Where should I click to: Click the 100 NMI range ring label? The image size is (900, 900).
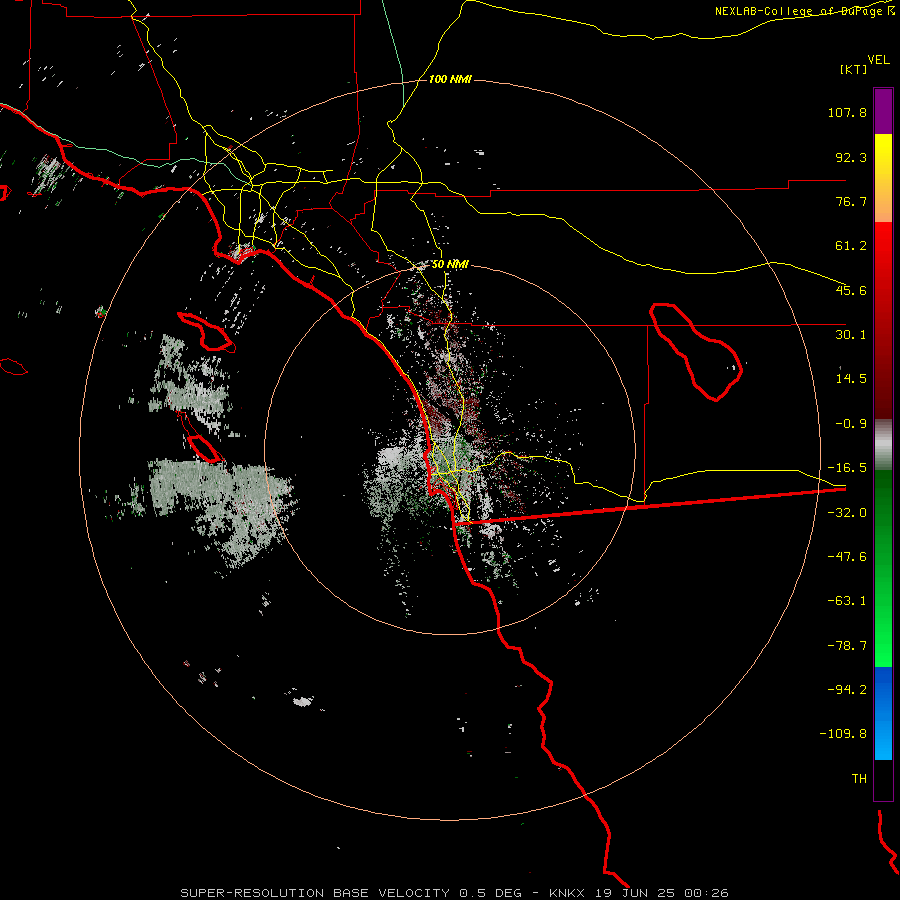click(450, 79)
